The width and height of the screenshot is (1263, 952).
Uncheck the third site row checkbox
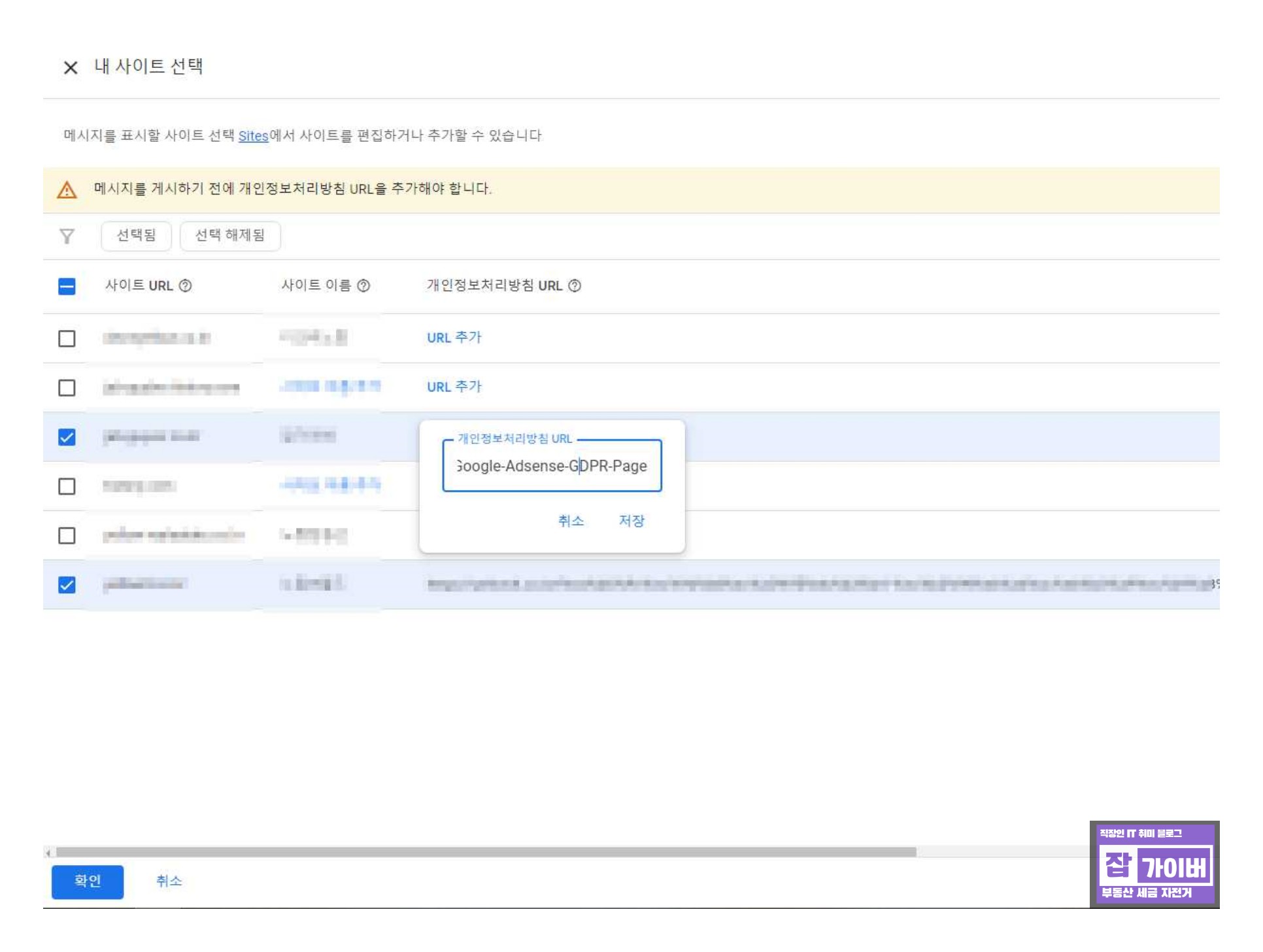(67, 437)
